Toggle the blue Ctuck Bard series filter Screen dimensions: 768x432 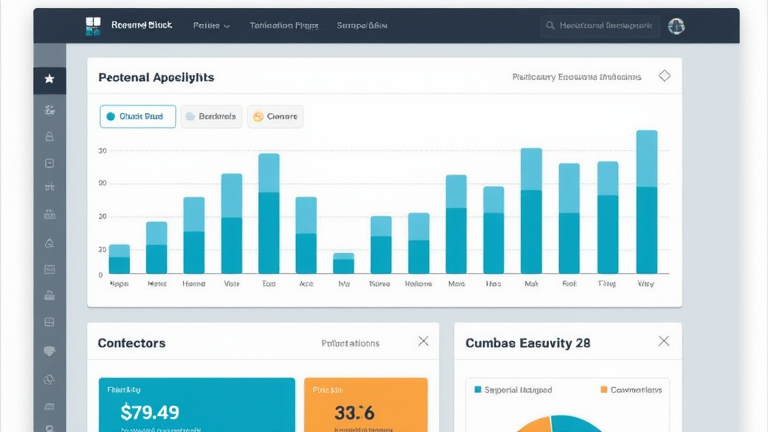coord(138,117)
